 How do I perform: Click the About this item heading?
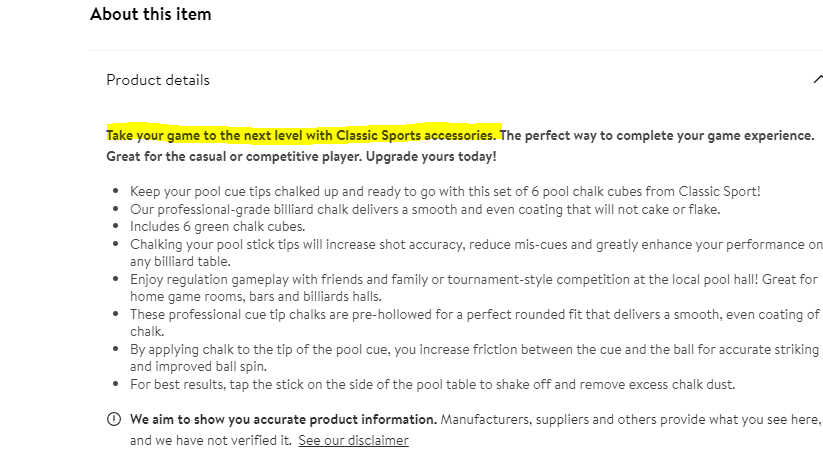[x=151, y=14]
